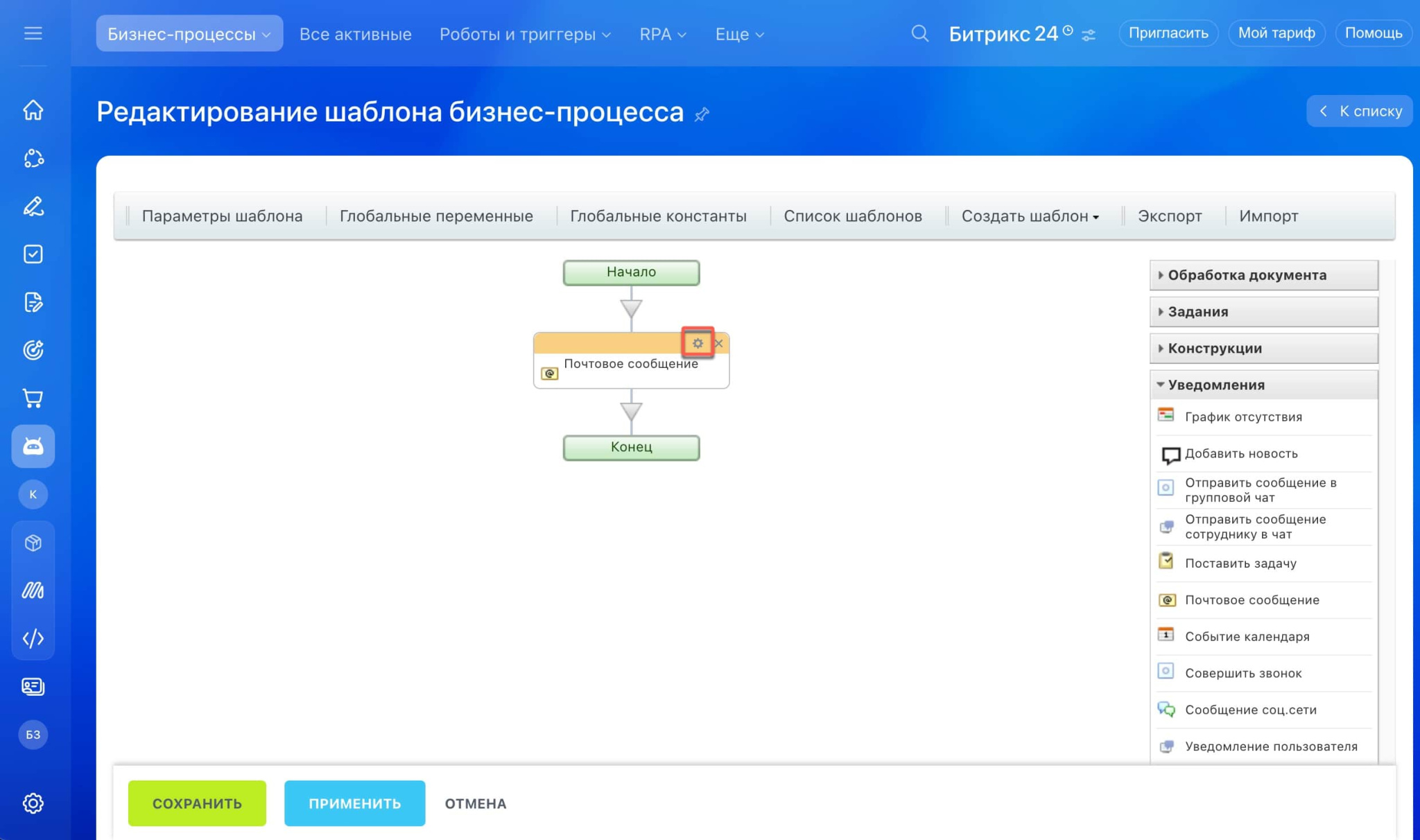Open the code brackets sidebar icon
Image resolution: width=1420 pixels, height=840 pixels.
click(x=33, y=638)
